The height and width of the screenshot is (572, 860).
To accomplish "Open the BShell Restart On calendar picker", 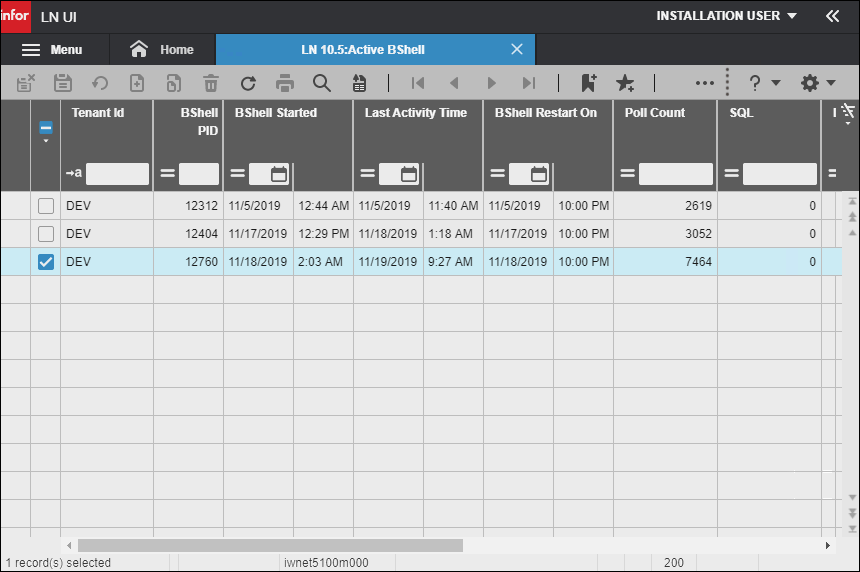I will click(x=539, y=174).
